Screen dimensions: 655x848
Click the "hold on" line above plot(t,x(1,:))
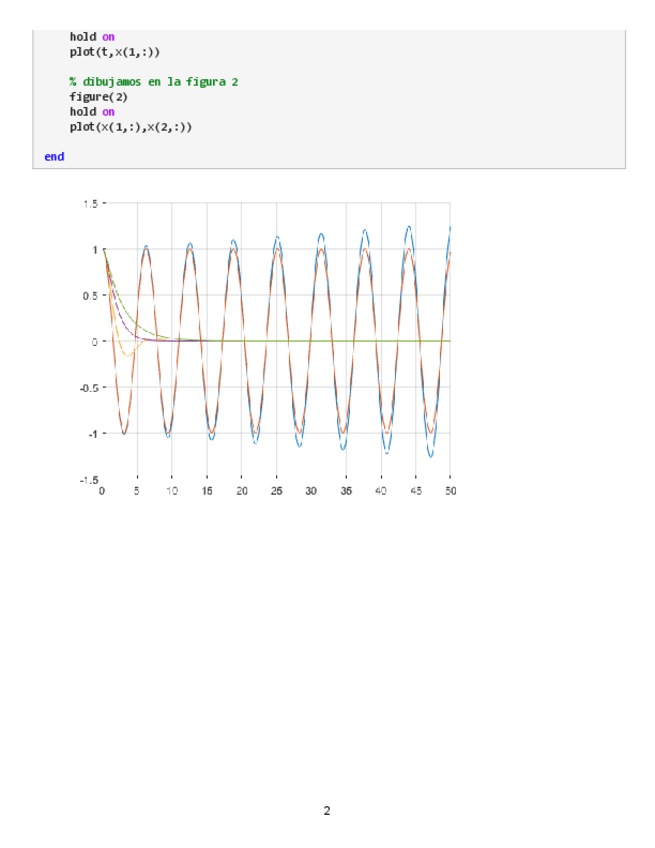[91, 37]
